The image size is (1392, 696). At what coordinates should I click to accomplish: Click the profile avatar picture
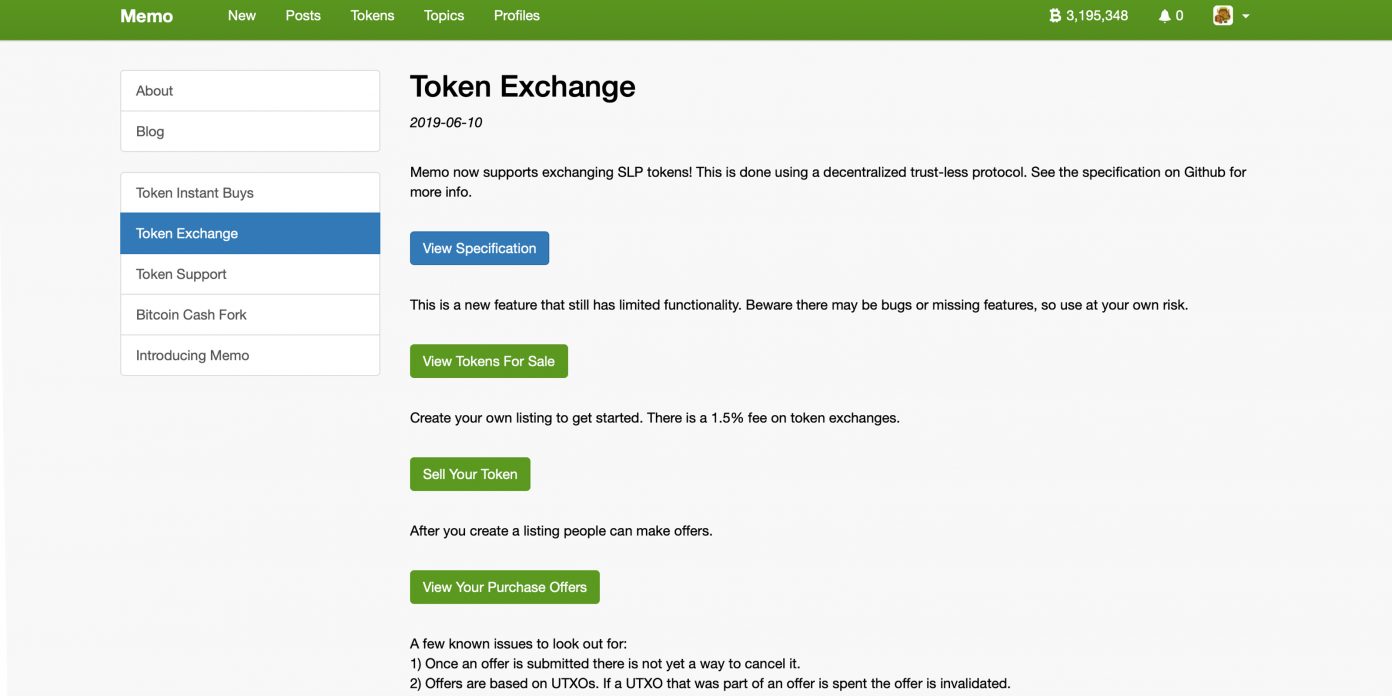pyautogui.click(x=1222, y=16)
